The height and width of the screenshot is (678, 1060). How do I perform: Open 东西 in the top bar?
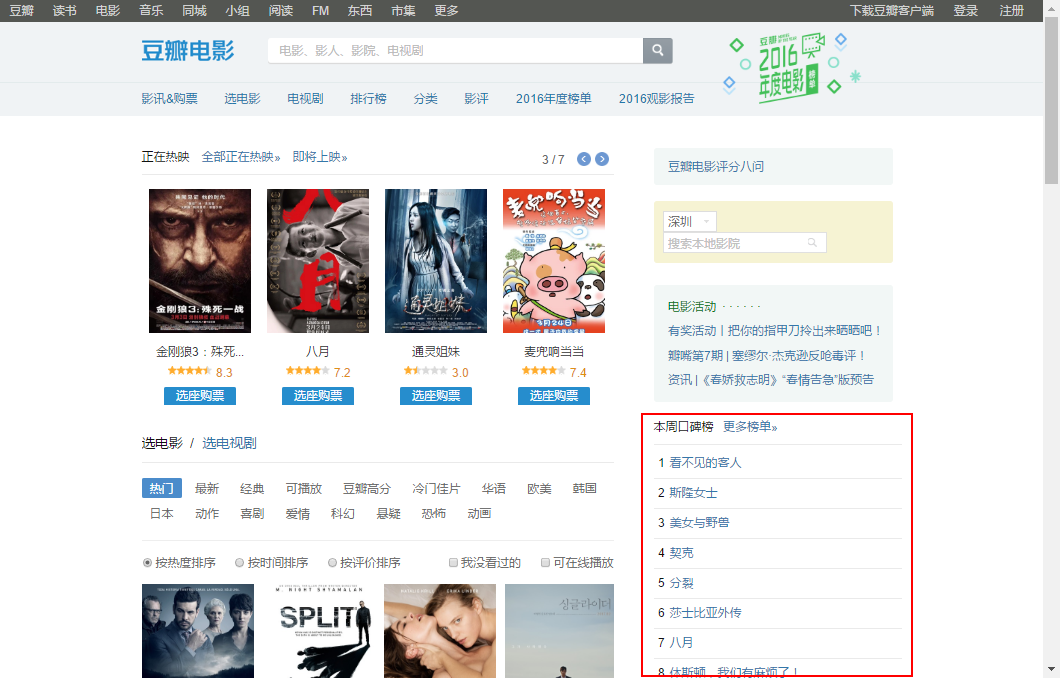pos(360,11)
